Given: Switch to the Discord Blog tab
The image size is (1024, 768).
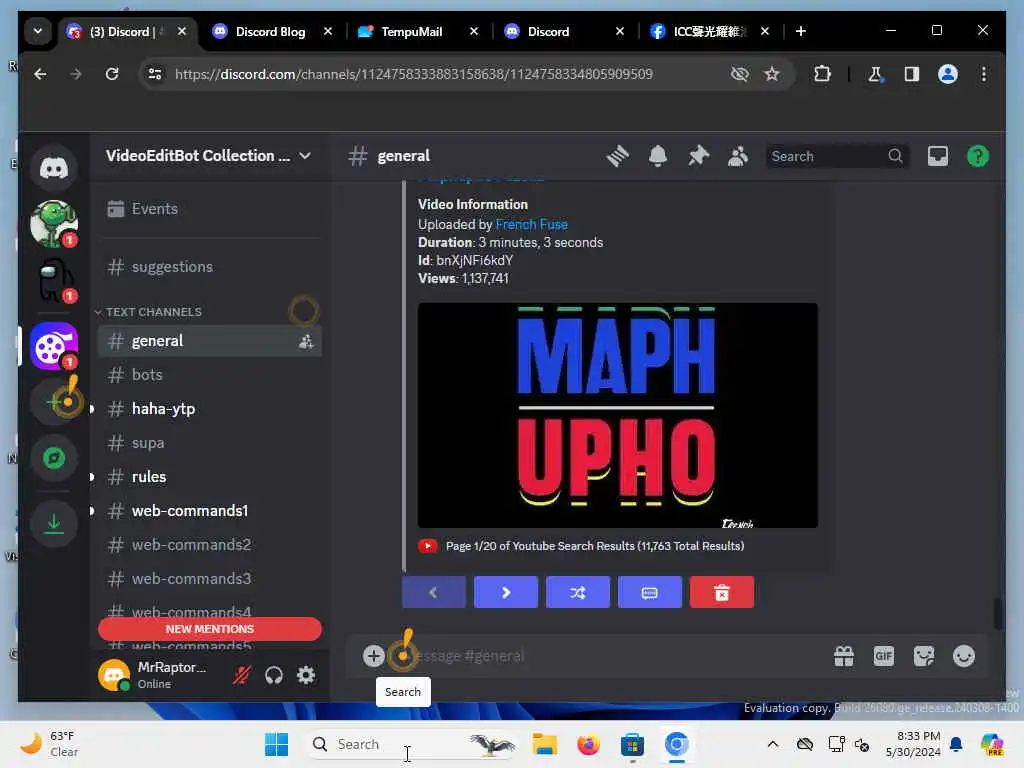Looking at the screenshot, I should click(269, 31).
